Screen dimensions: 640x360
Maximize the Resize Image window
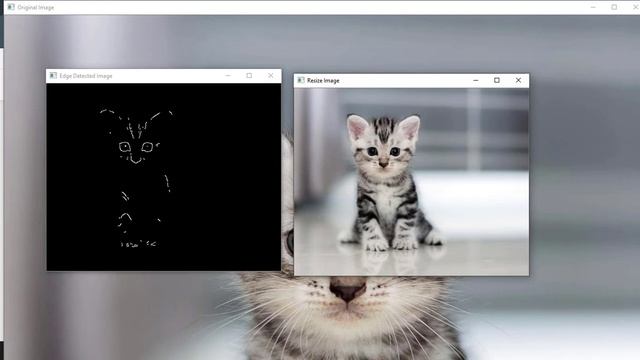(x=497, y=80)
